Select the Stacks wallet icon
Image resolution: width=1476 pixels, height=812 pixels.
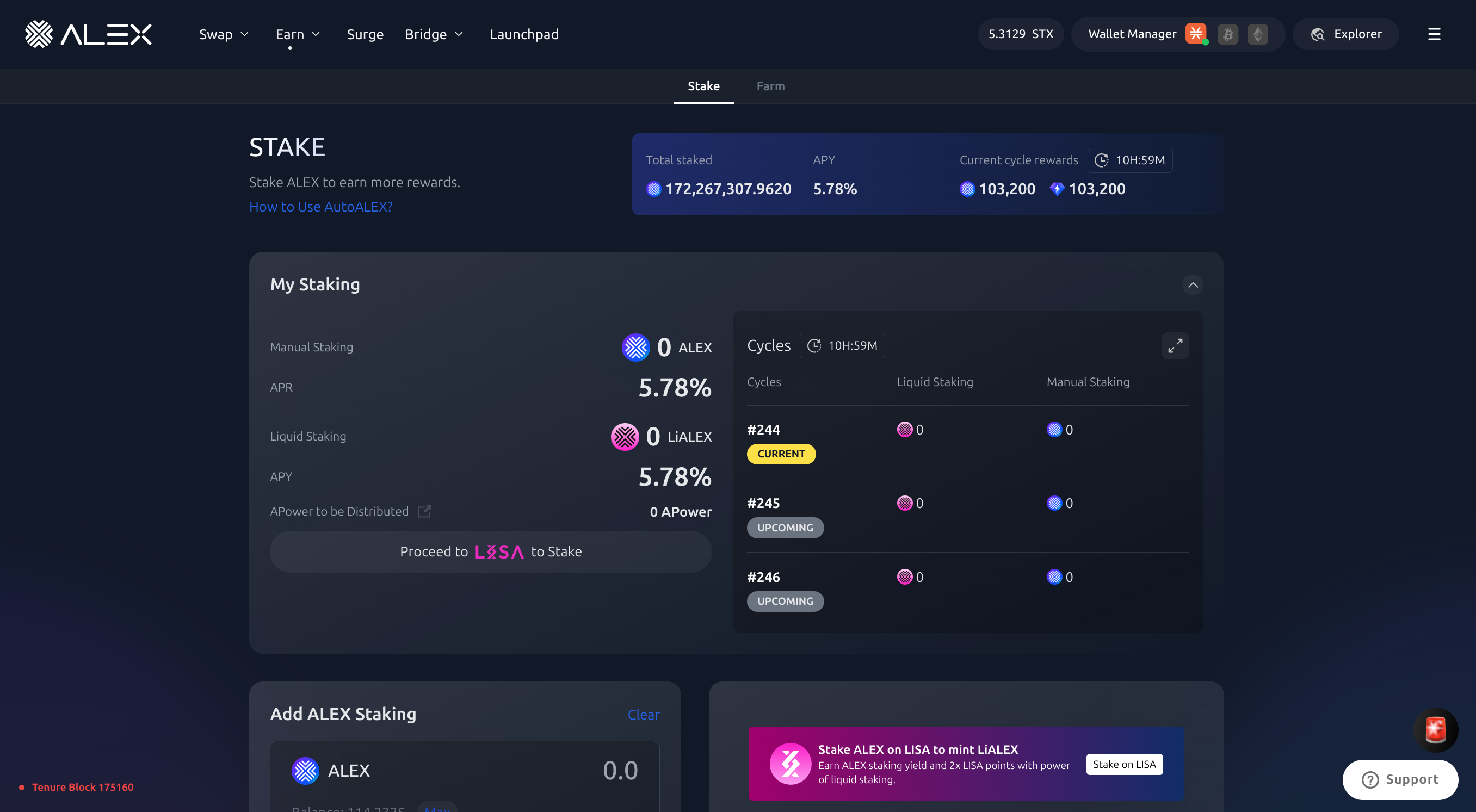click(1196, 34)
